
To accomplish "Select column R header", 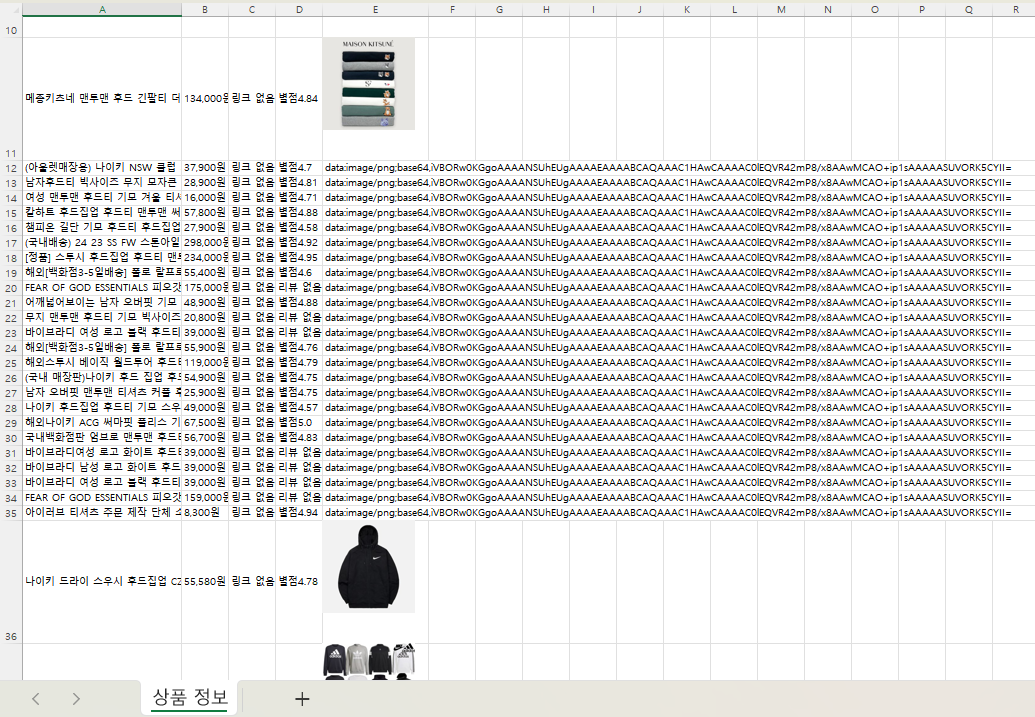I will 1015,10.
